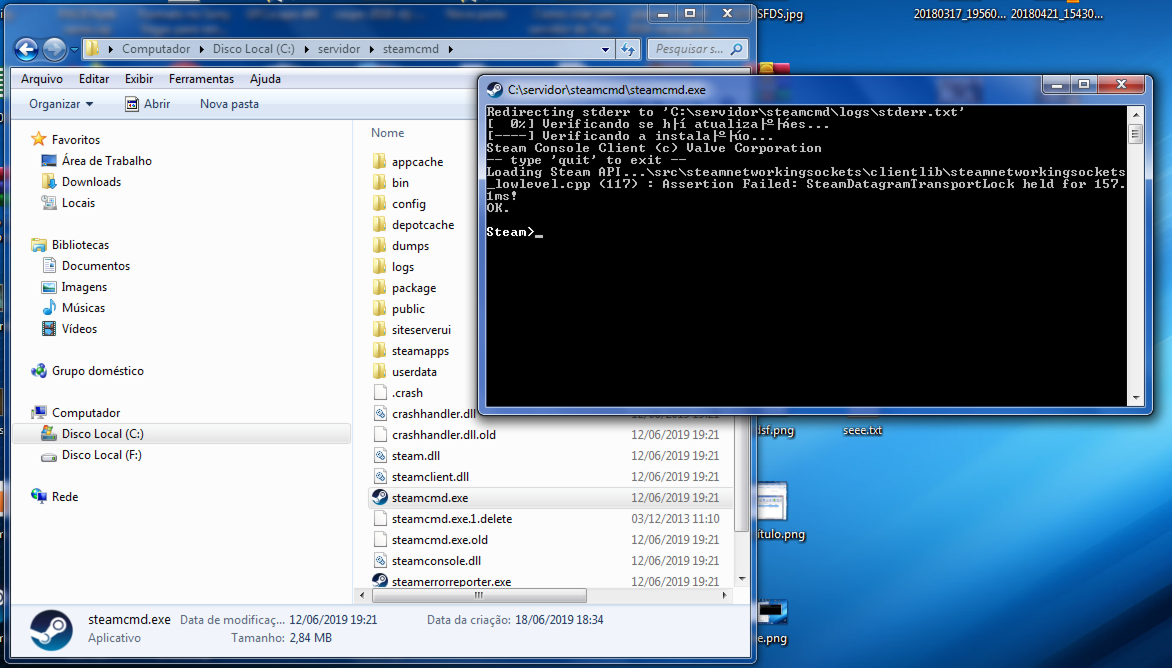Click the Nome column header

387,133
